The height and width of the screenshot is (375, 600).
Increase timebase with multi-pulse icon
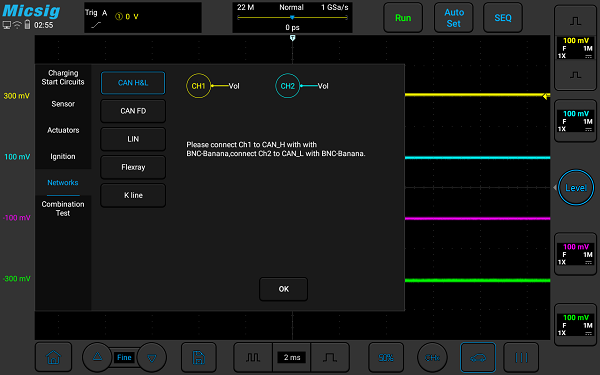coord(253,357)
